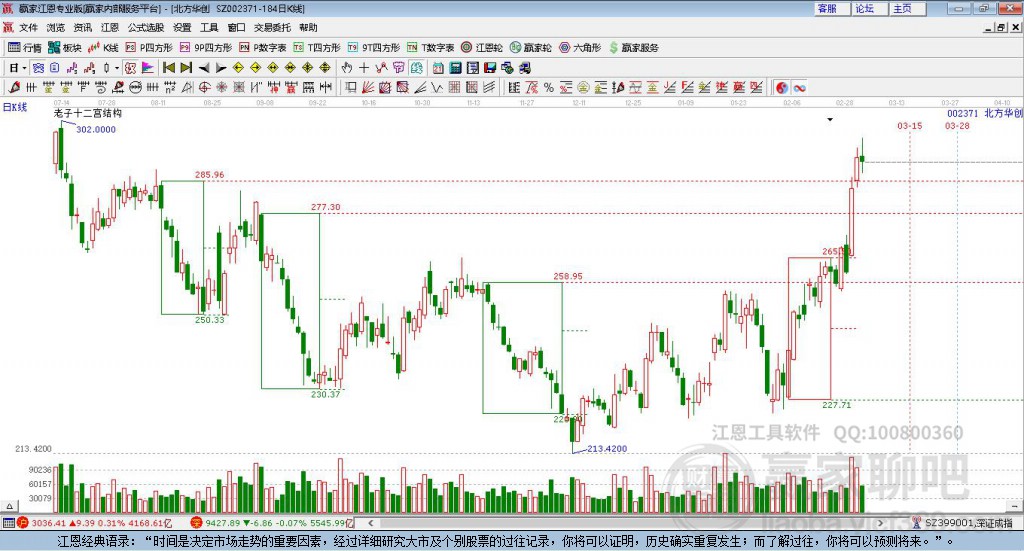Jump to the first bar with the green start arrow

click(x=168, y=68)
